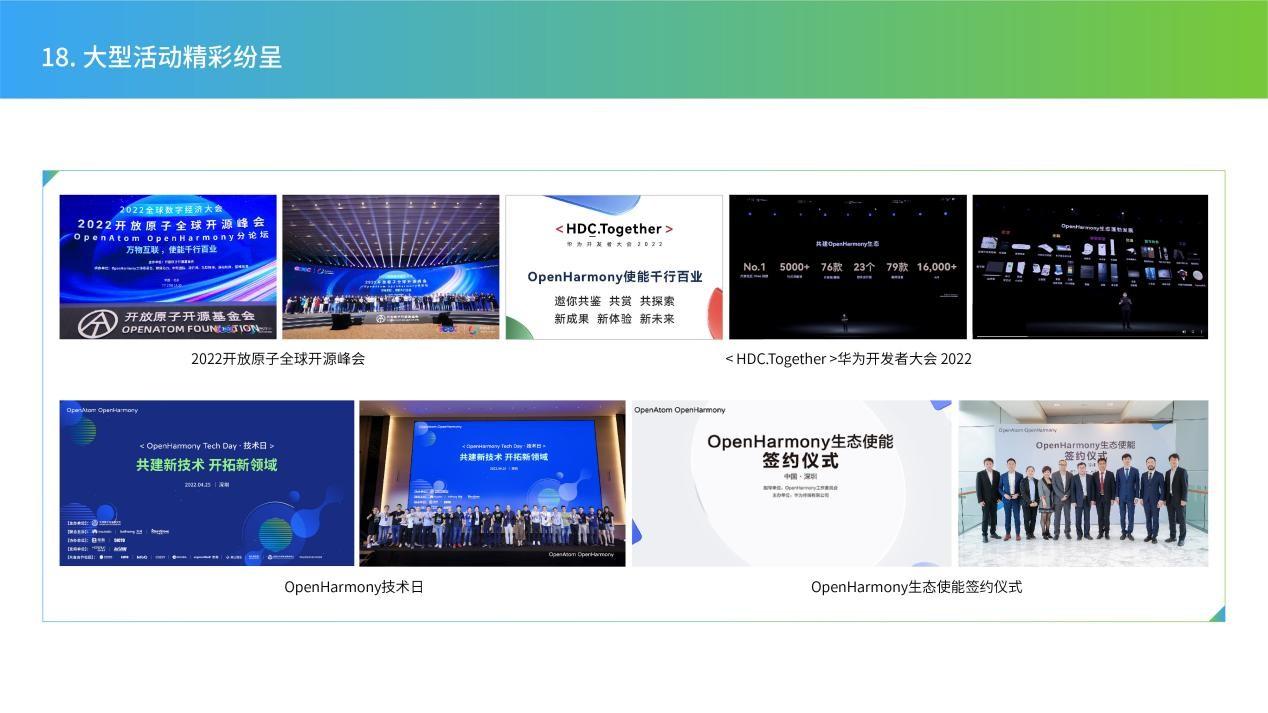Image resolution: width=1268 pixels, height=713 pixels.
Task: Click the 16,000+ figure on the dark slide
Action: [x=937, y=267]
